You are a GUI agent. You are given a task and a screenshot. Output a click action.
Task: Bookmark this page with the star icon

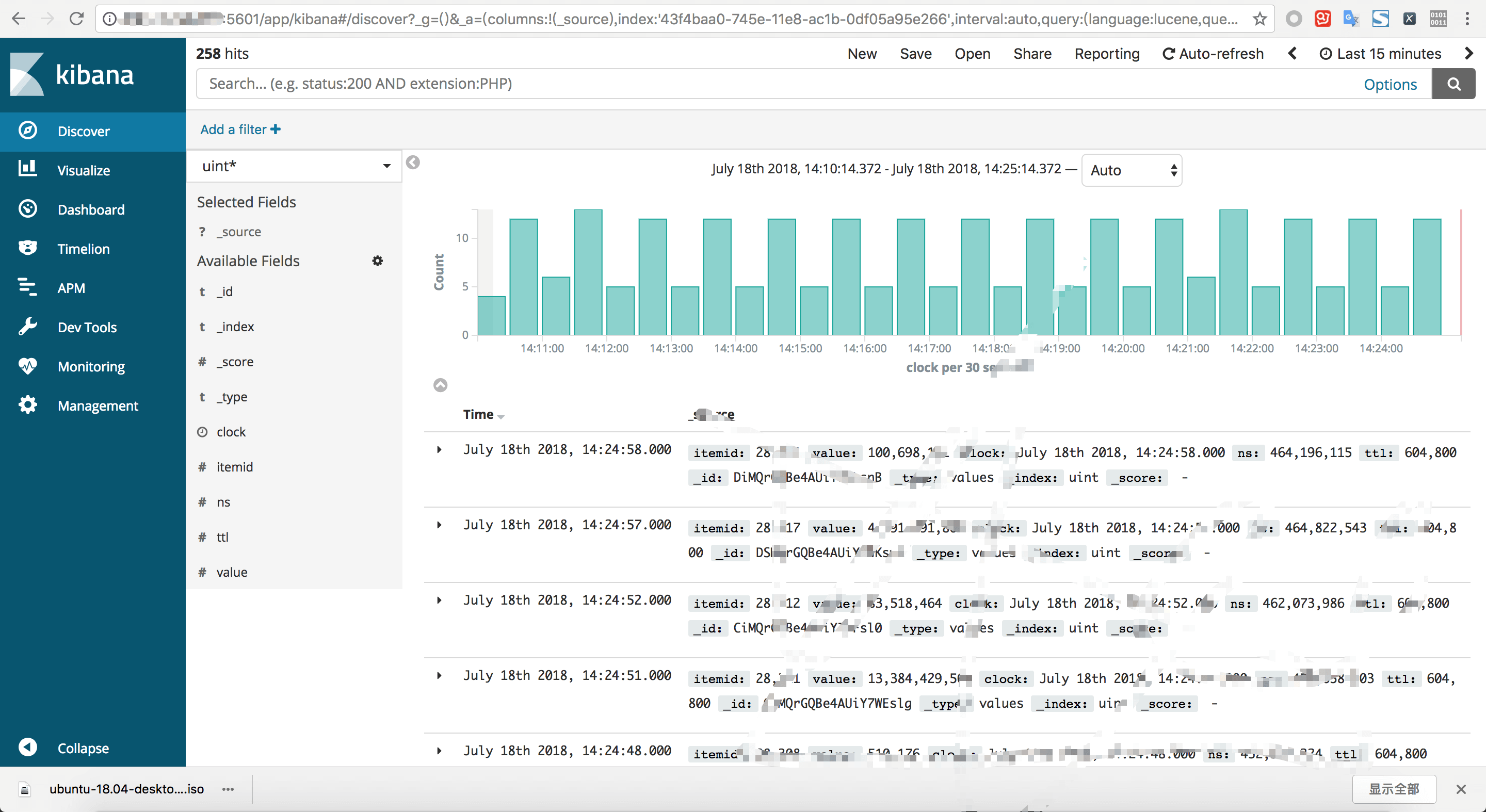[x=1260, y=19]
